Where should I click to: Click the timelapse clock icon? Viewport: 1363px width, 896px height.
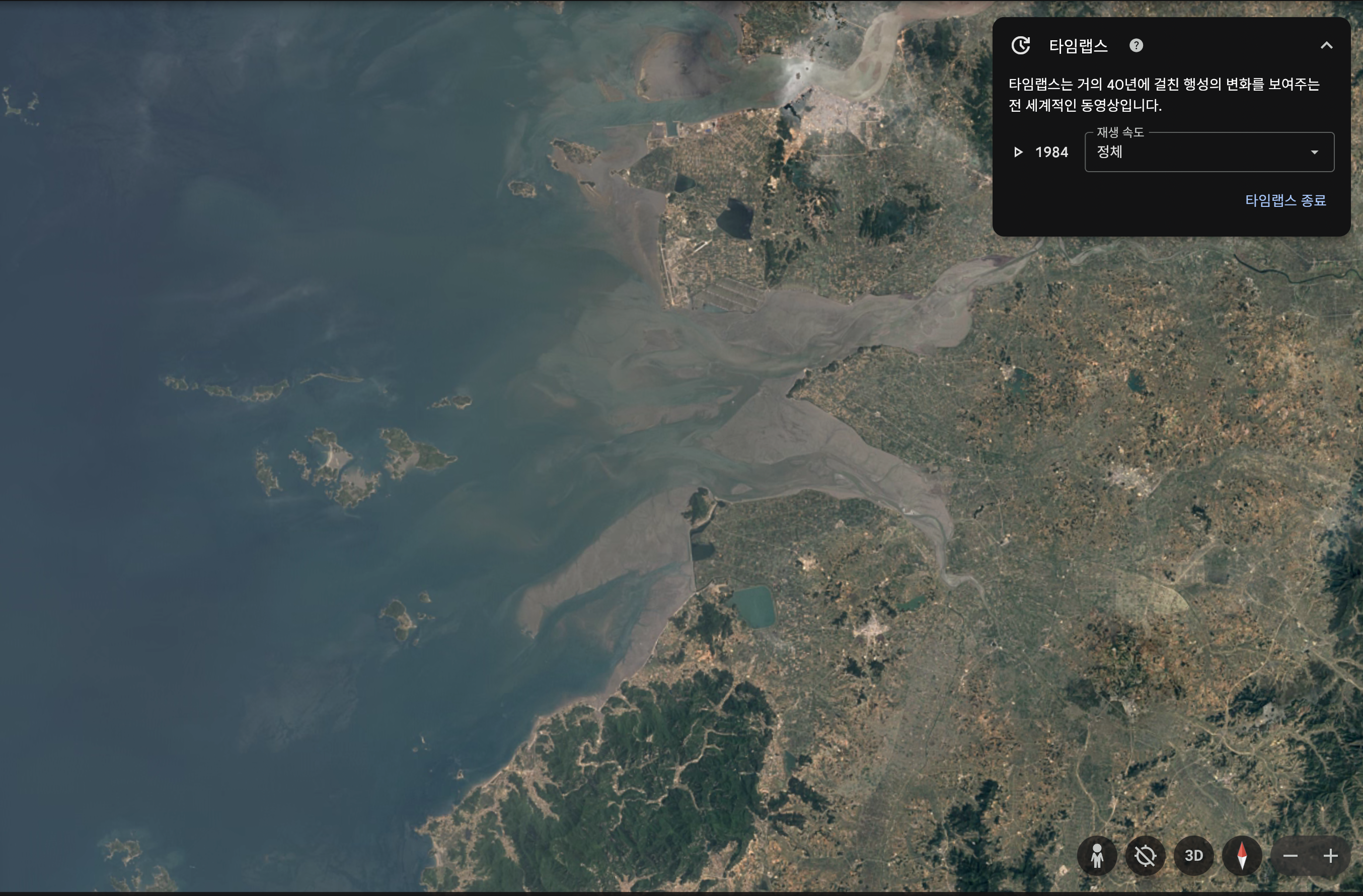(x=1021, y=45)
